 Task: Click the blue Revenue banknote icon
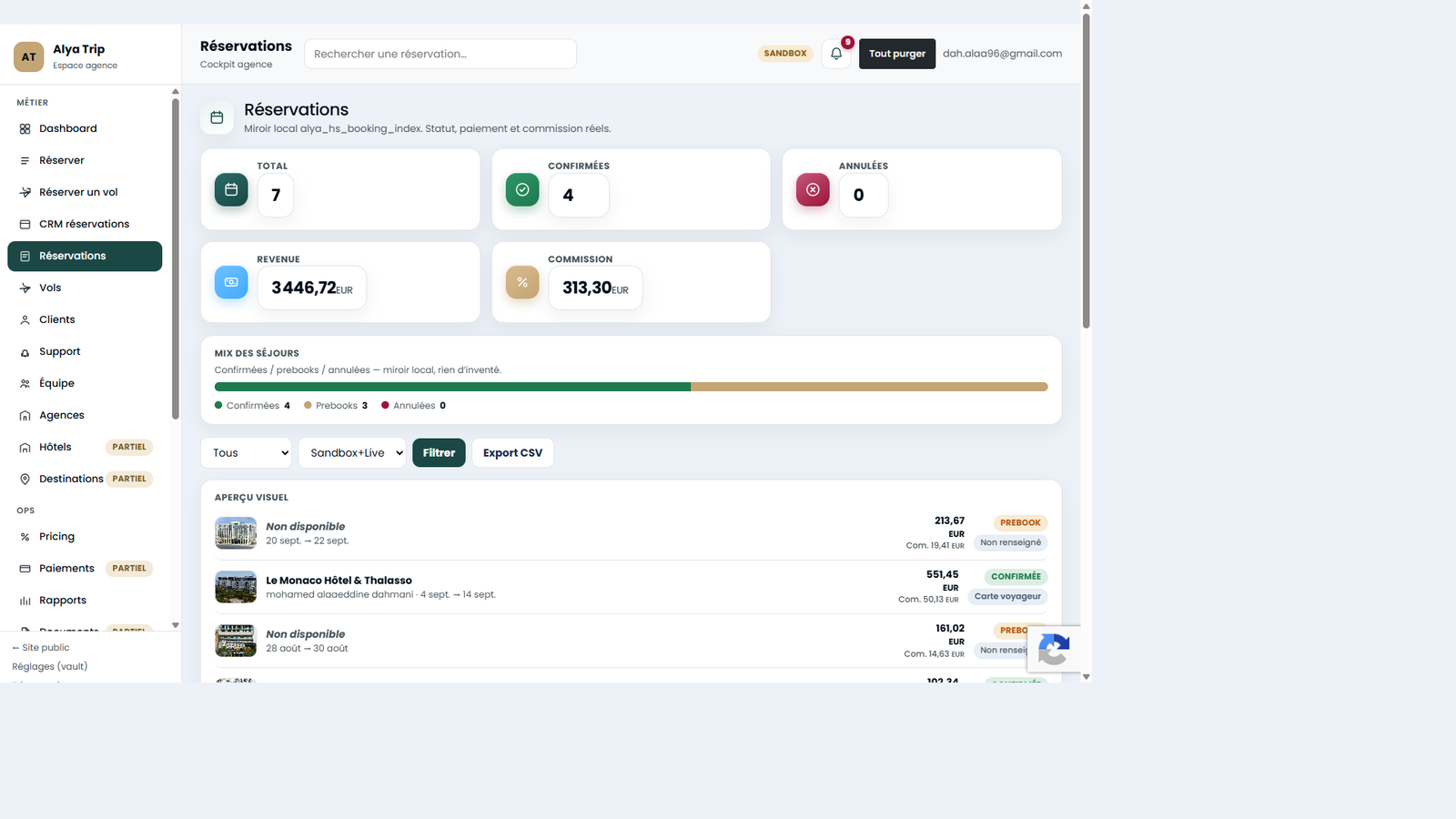click(x=231, y=282)
